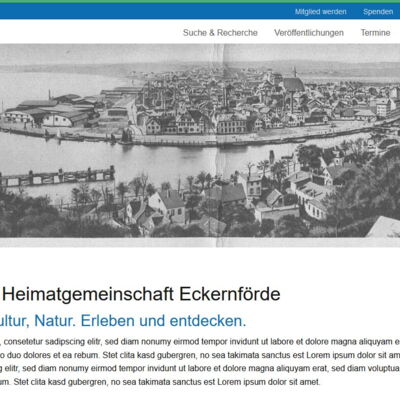Click the first line of lorem ipsum paragraph
Viewport: 400px width, 400px height.
[x=200, y=342]
